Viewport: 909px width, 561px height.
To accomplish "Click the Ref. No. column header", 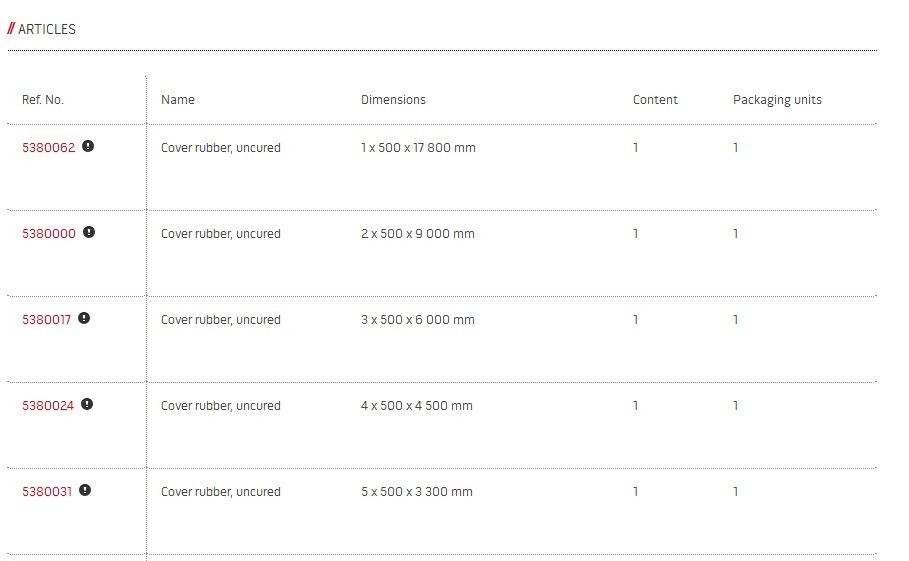I will pos(43,100).
